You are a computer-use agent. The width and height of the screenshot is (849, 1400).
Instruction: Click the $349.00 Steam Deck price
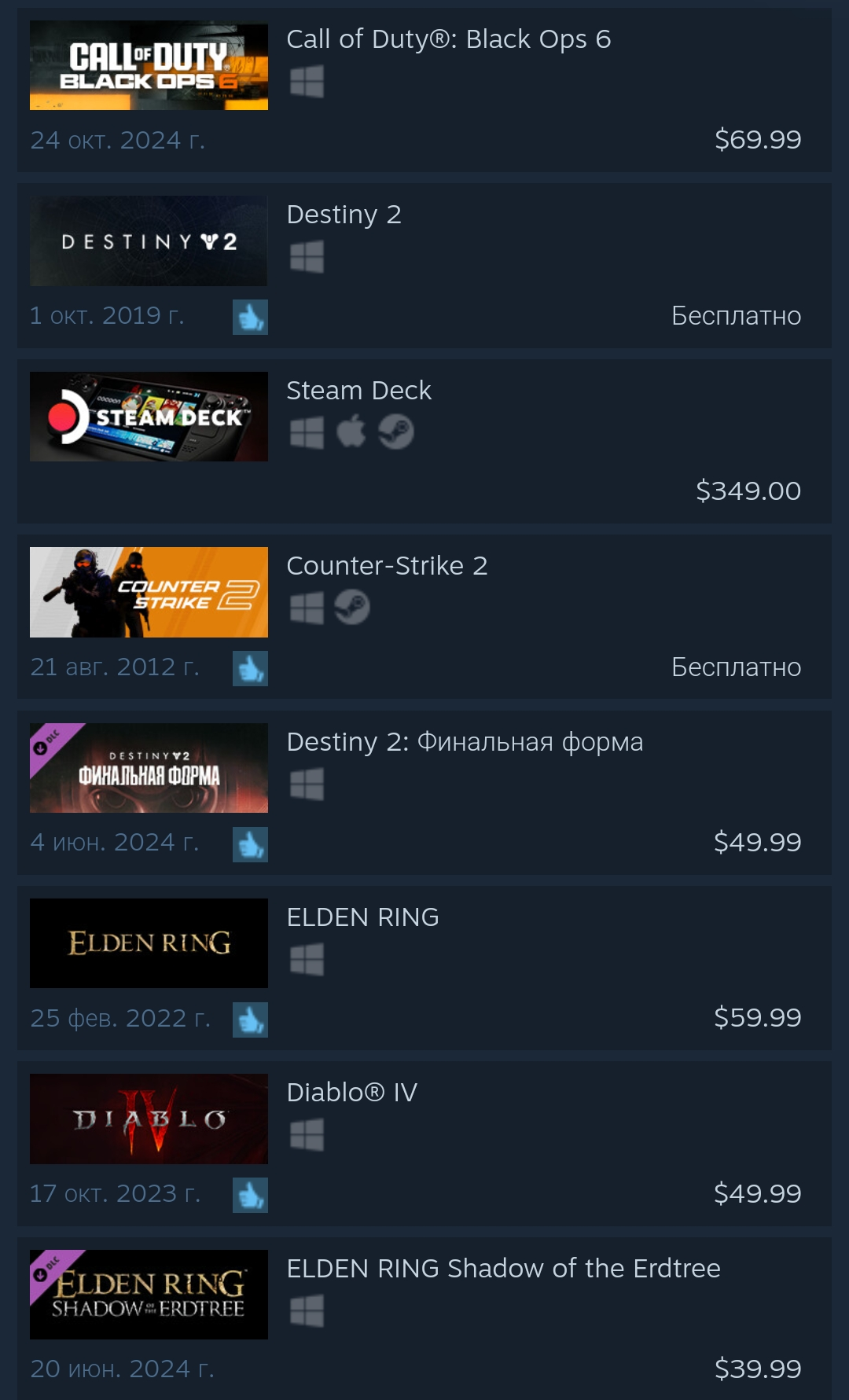(x=748, y=491)
